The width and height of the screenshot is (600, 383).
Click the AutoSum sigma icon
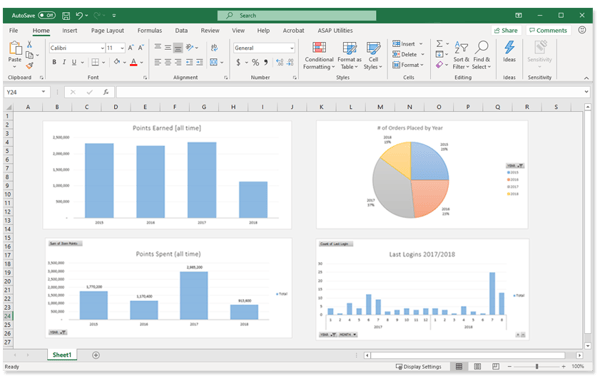[x=440, y=44]
